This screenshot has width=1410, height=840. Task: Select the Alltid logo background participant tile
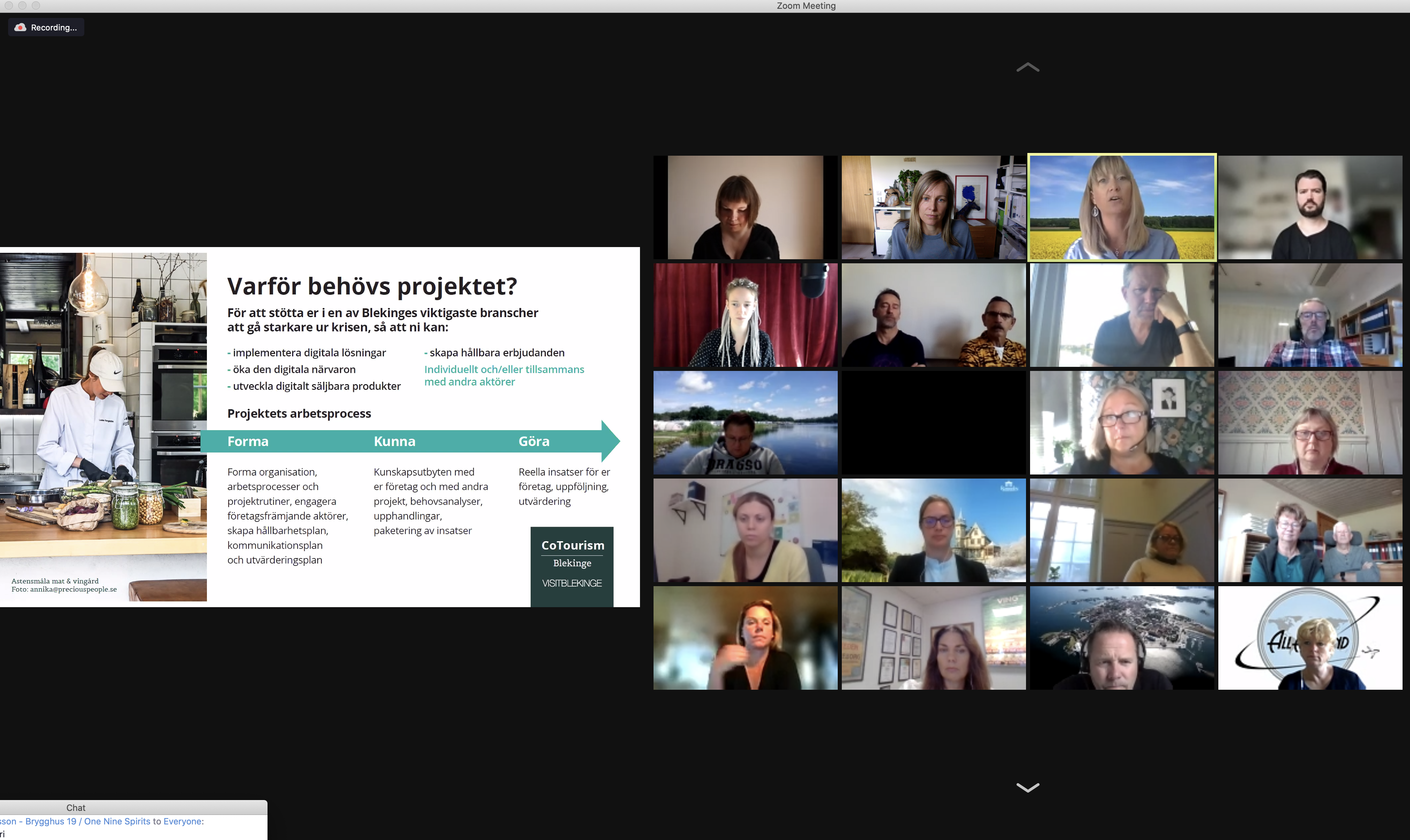1310,637
